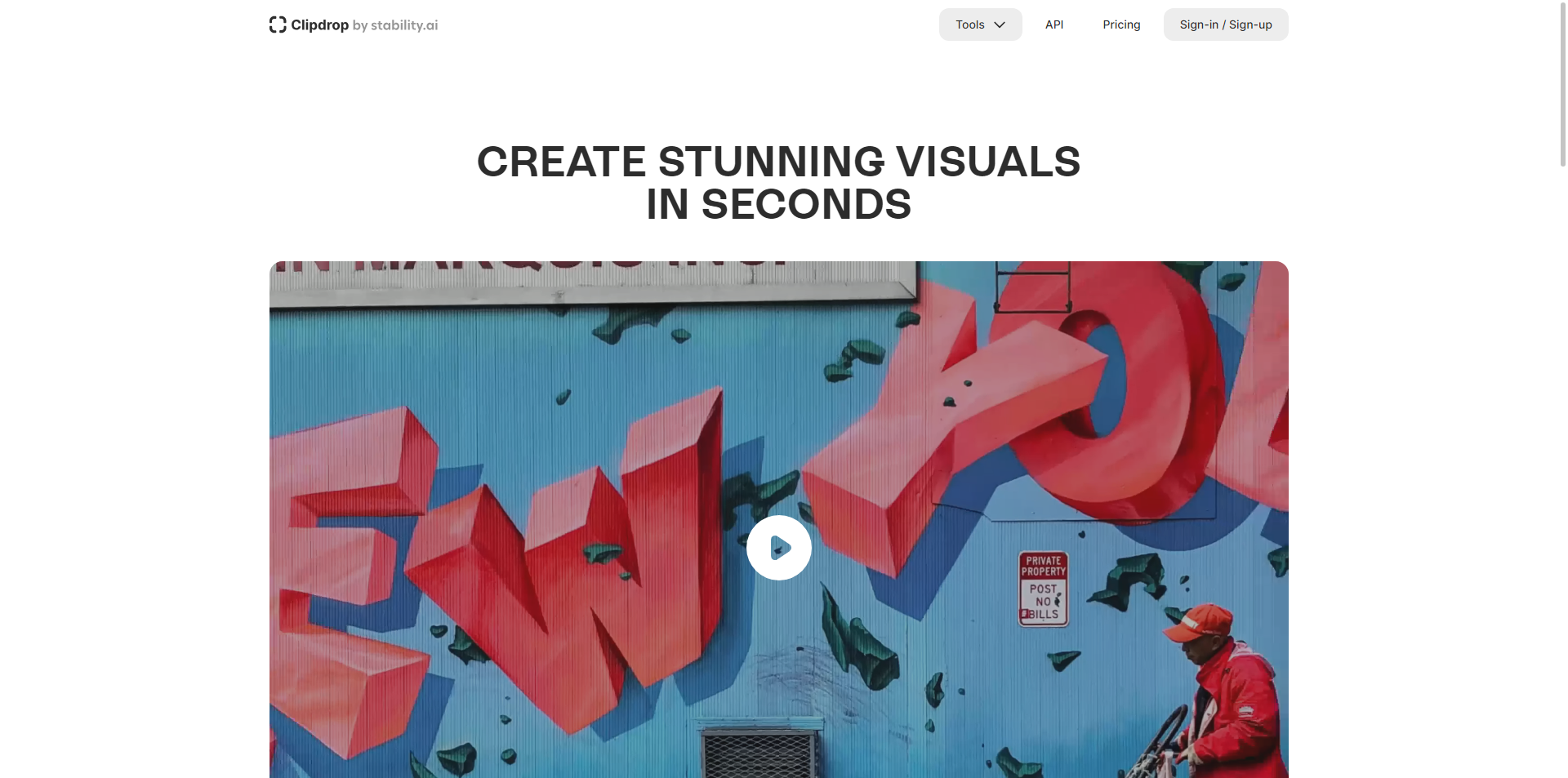
Task: Click the metal vent grate in video
Action: (x=759, y=749)
